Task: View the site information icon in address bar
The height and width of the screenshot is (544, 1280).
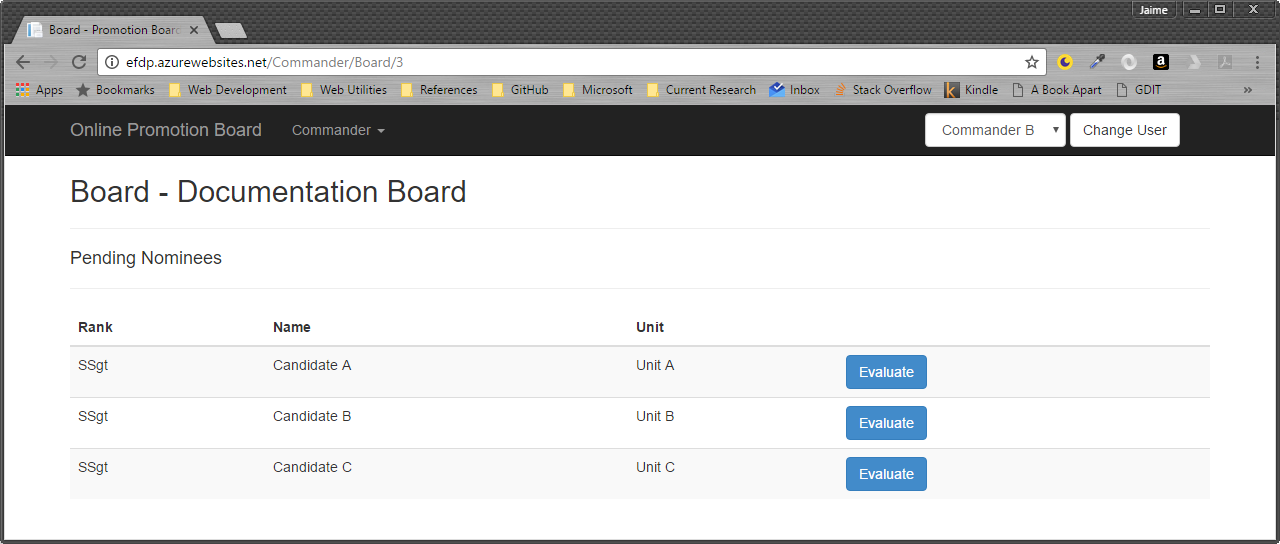Action: pos(112,62)
